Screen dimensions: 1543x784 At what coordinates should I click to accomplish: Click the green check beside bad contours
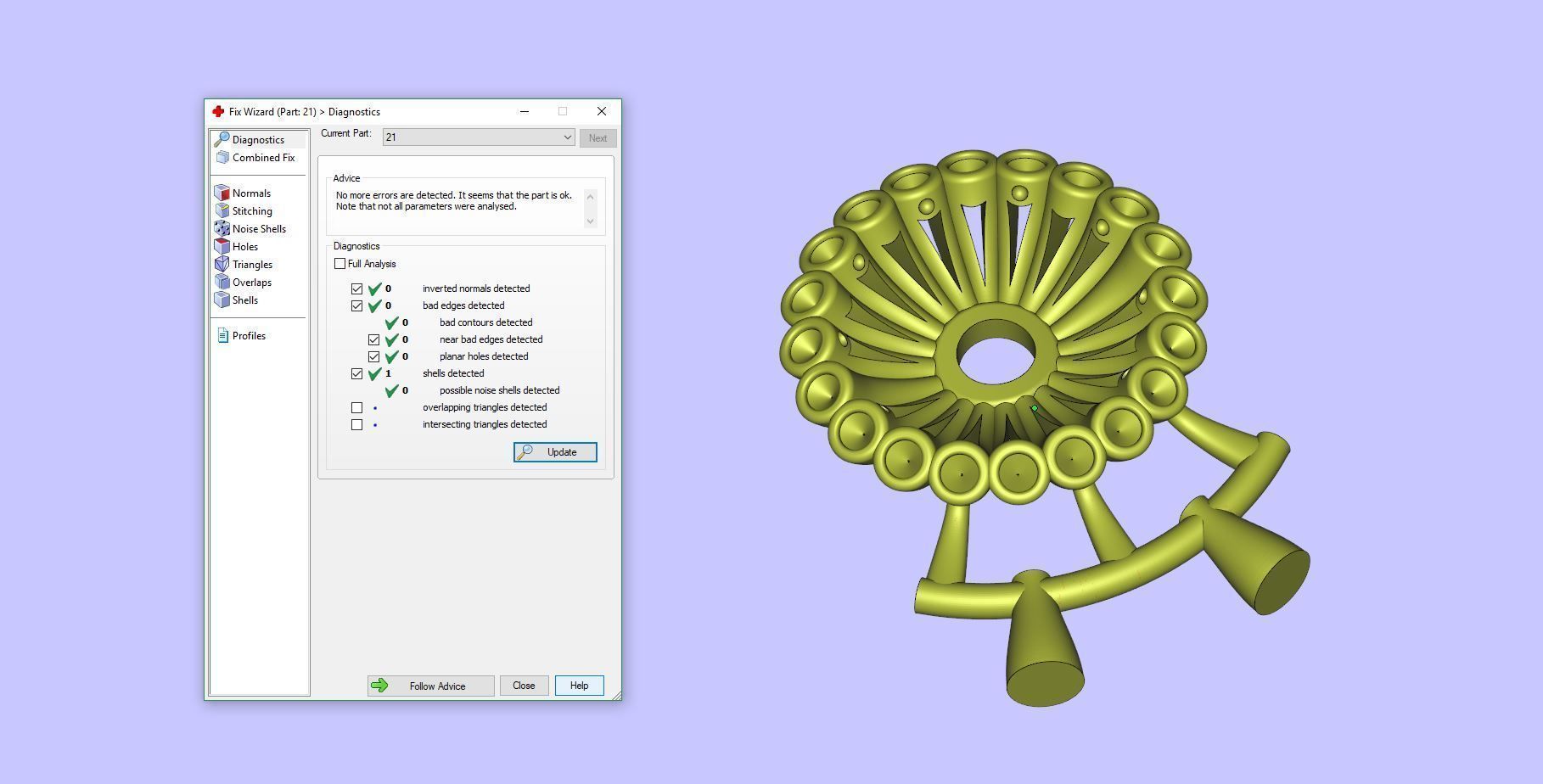click(391, 322)
